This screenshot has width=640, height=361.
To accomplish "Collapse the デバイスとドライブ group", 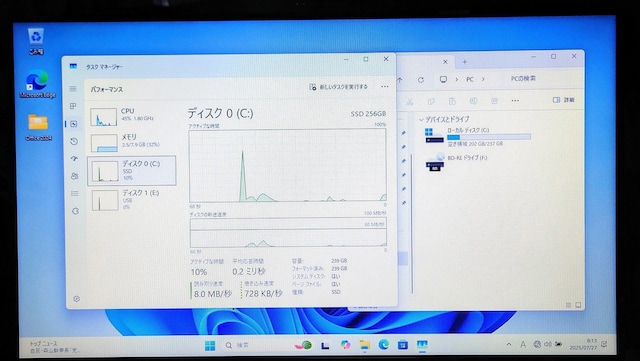I will [x=421, y=120].
